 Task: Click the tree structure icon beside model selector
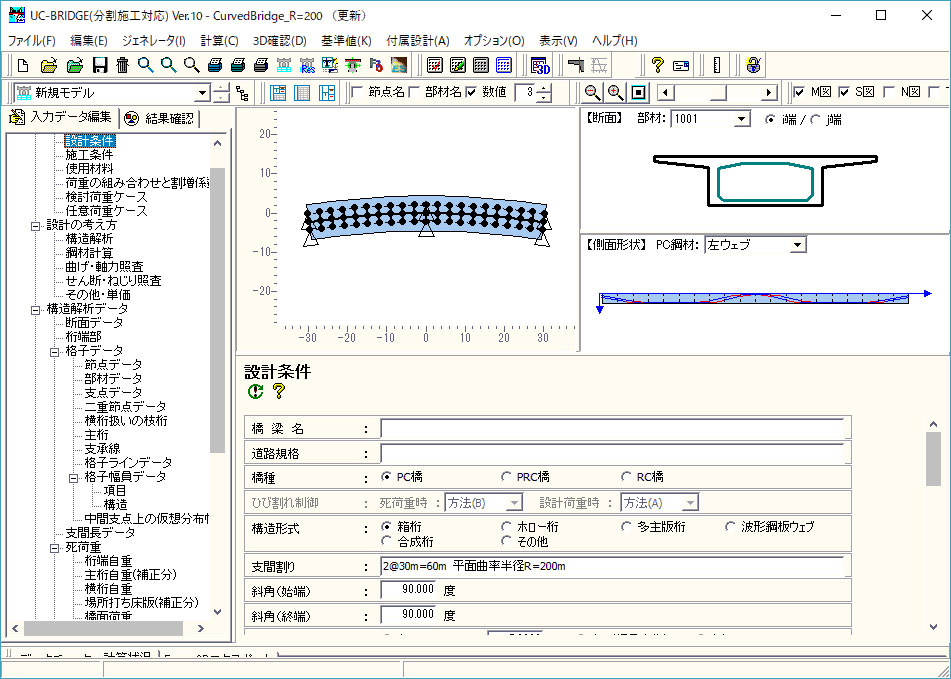coord(242,93)
